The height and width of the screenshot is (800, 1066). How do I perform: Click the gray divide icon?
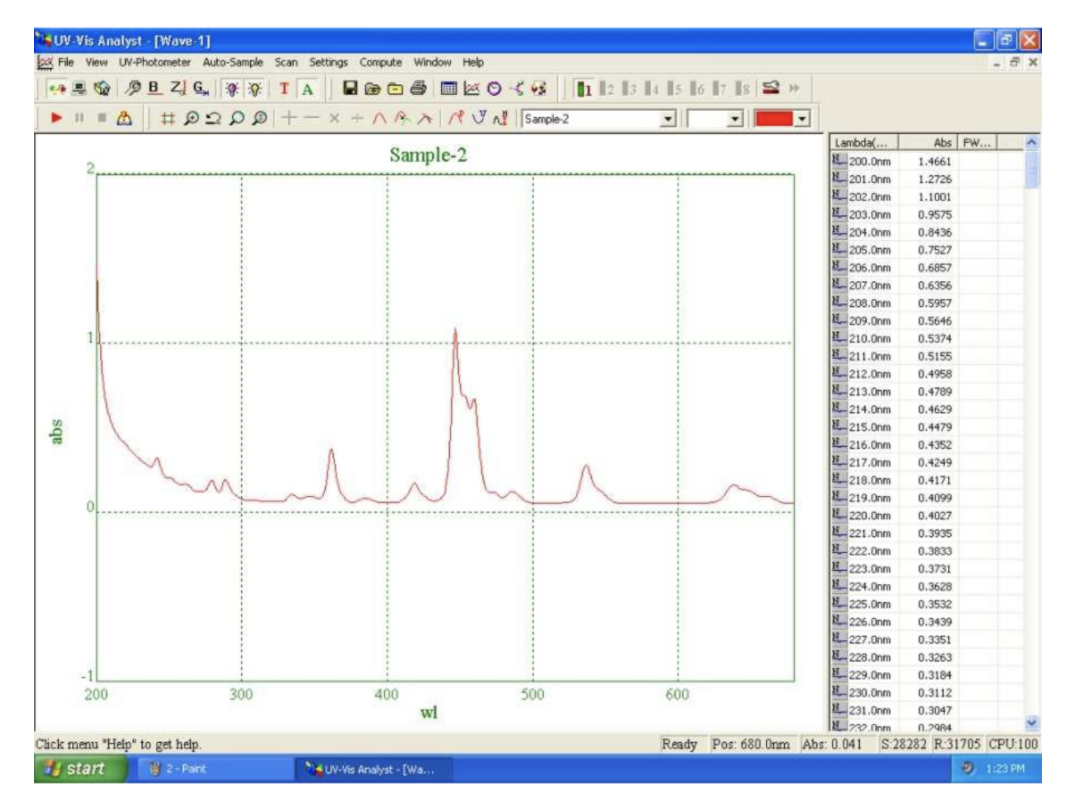pyautogui.click(x=357, y=119)
